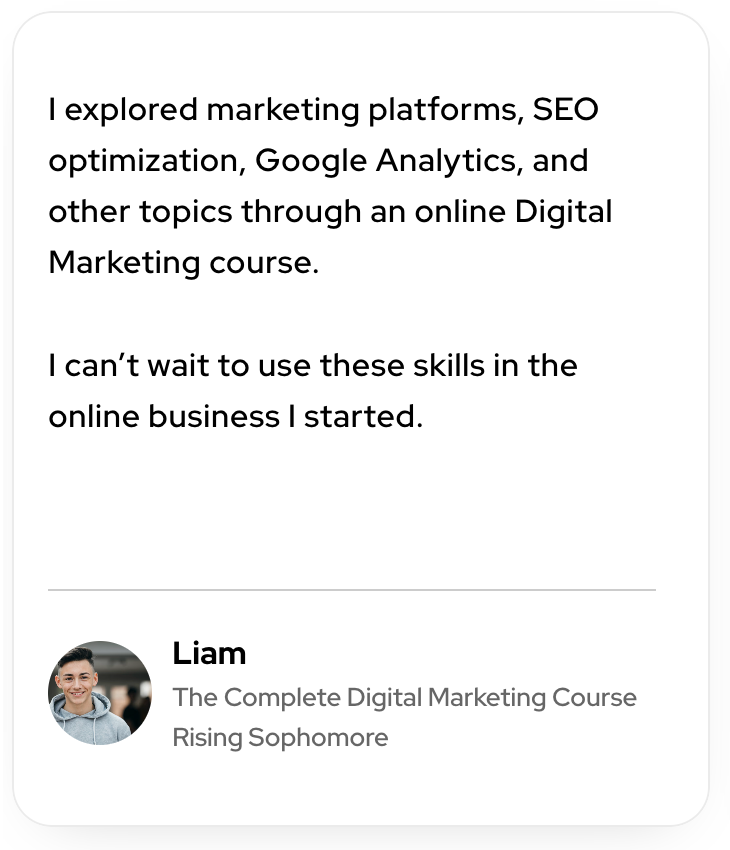Click the horizontal divider above Liam
The height and width of the screenshot is (850, 730).
click(352, 589)
